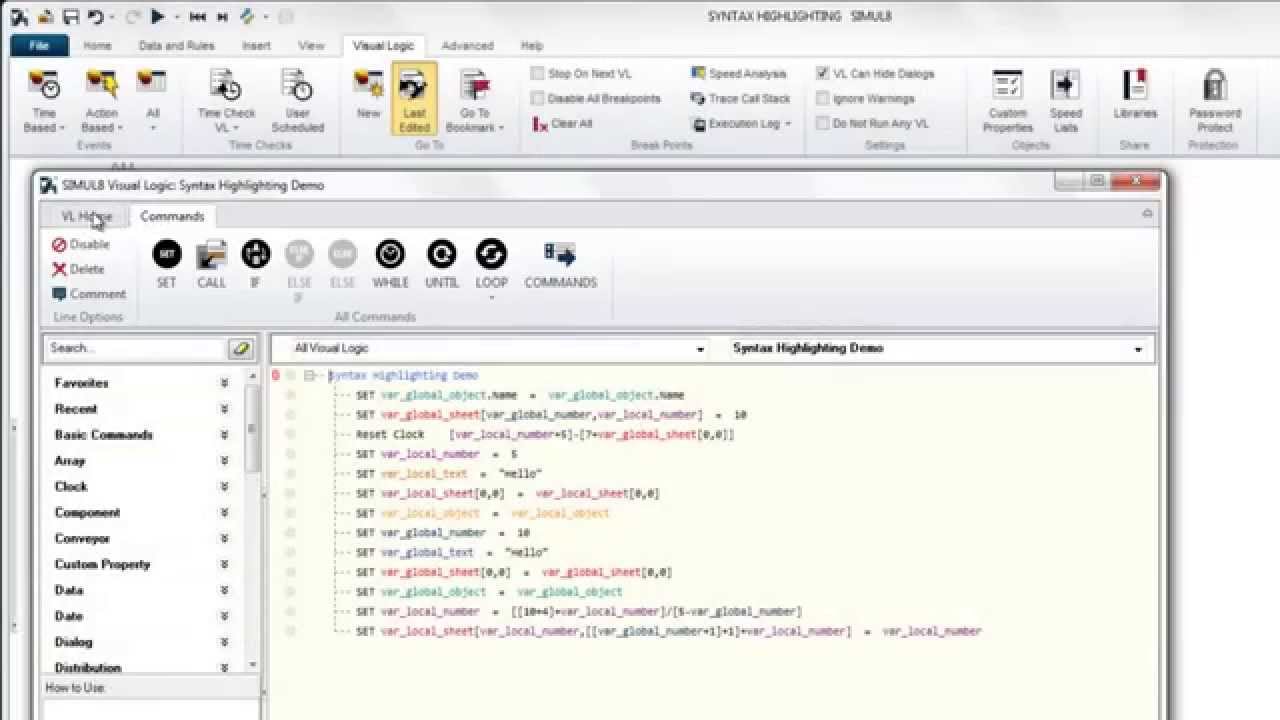Toggle Ignore Warnings checkbox
This screenshot has width=1280, height=720.
(x=822, y=99)
